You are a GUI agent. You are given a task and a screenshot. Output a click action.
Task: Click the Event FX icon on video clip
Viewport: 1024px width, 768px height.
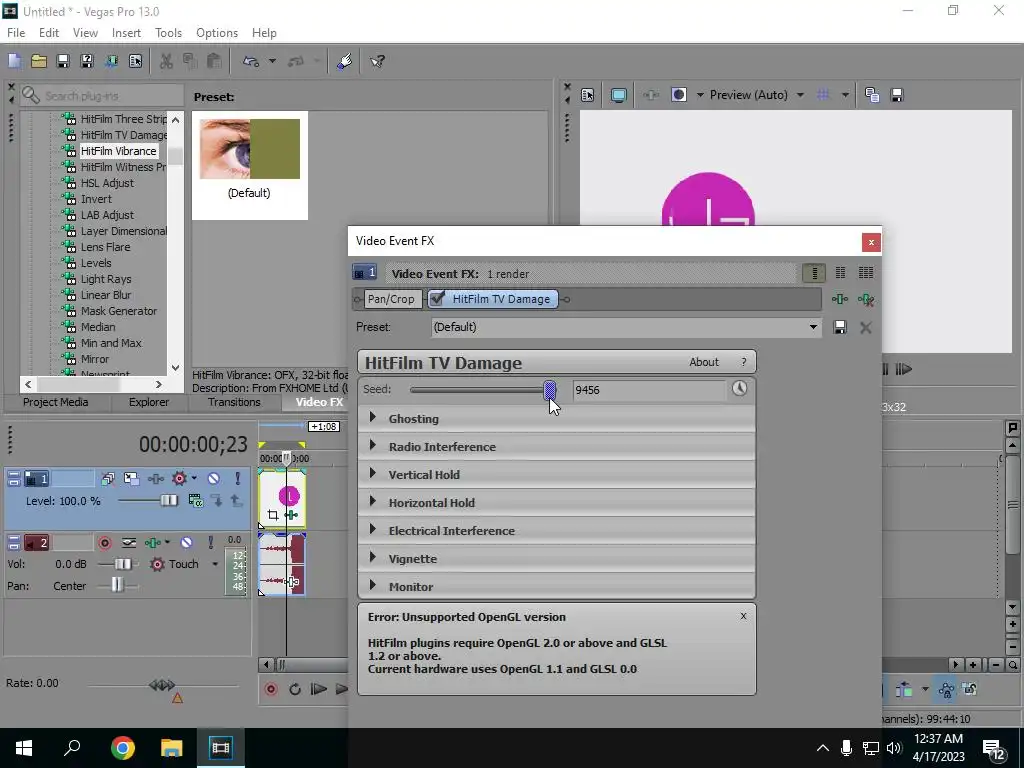pos(291,515)
